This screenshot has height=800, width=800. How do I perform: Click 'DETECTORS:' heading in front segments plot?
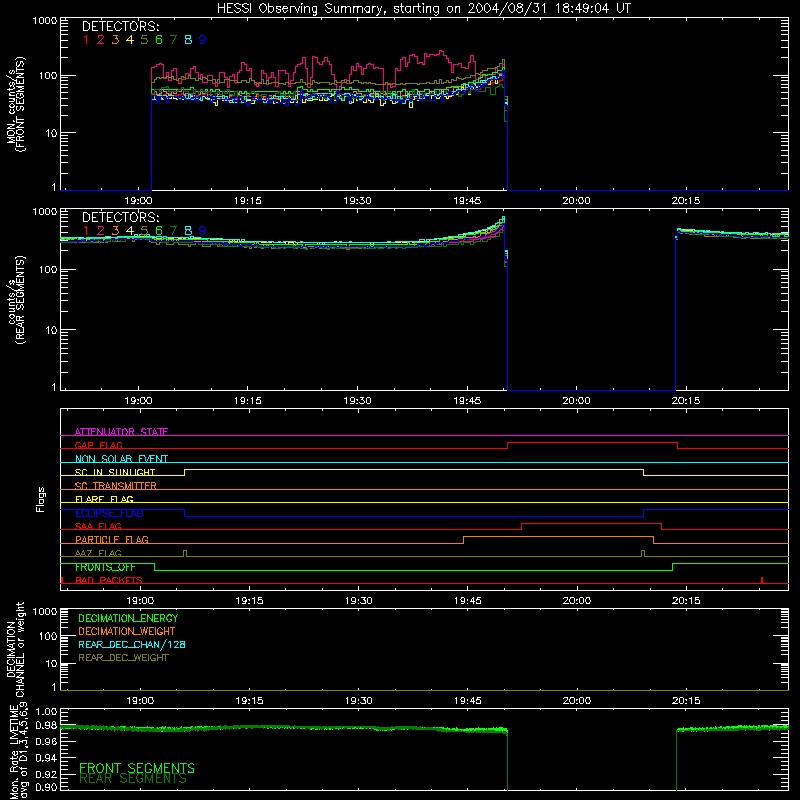(x=120, y=27)
